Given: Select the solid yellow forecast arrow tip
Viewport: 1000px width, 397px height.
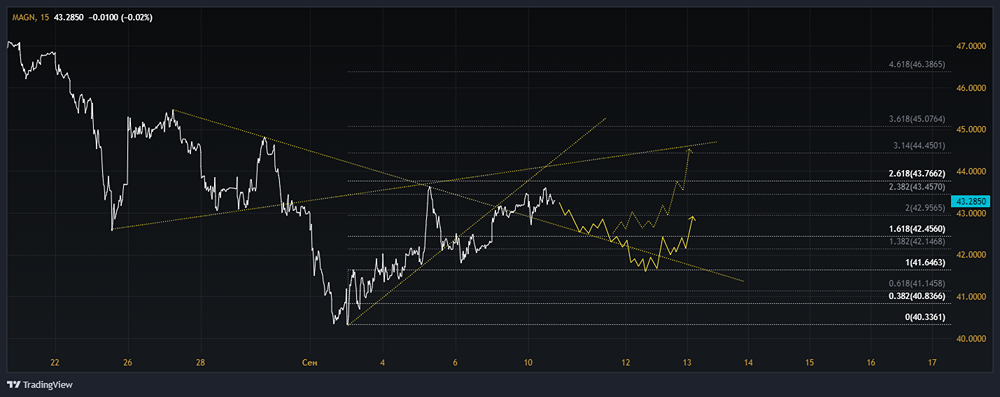Looking at the screenshot, I should [693, 219].
